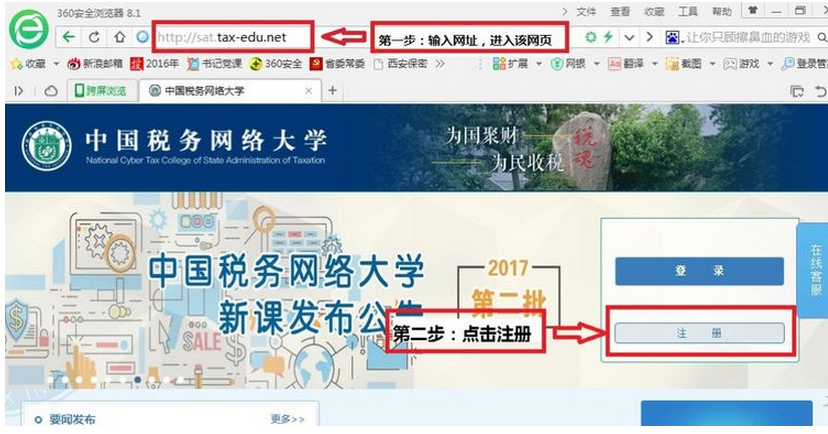The width and height of the screenshot is (828, 434).
Task: Click the 网银 online banking icon
Action: click(557, 64)
